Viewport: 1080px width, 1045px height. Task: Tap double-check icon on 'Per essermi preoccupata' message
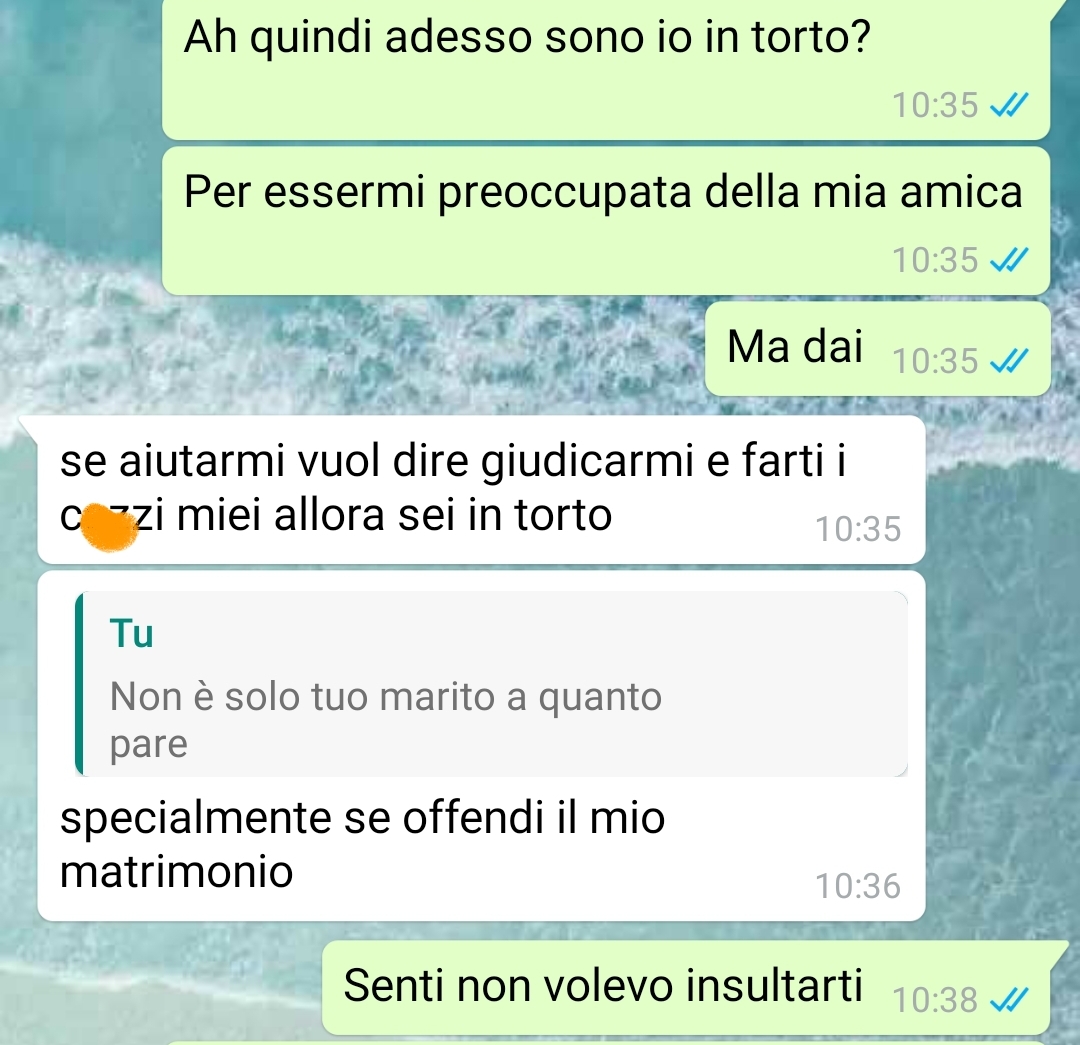pos(1009,260)
